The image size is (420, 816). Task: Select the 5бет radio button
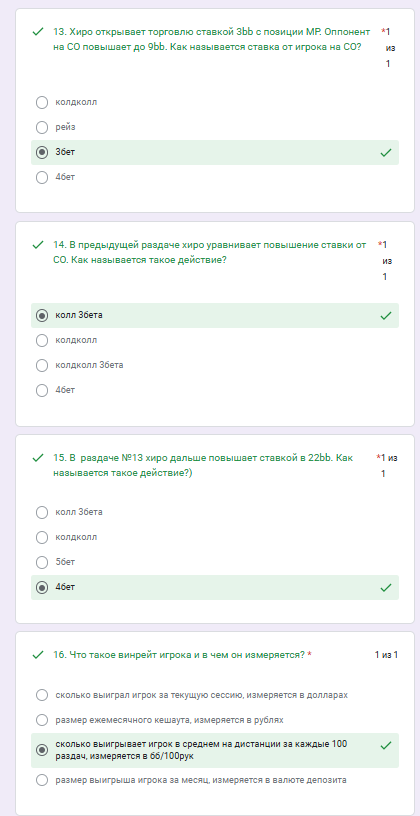pyautogui.click(x=42, y=563)
